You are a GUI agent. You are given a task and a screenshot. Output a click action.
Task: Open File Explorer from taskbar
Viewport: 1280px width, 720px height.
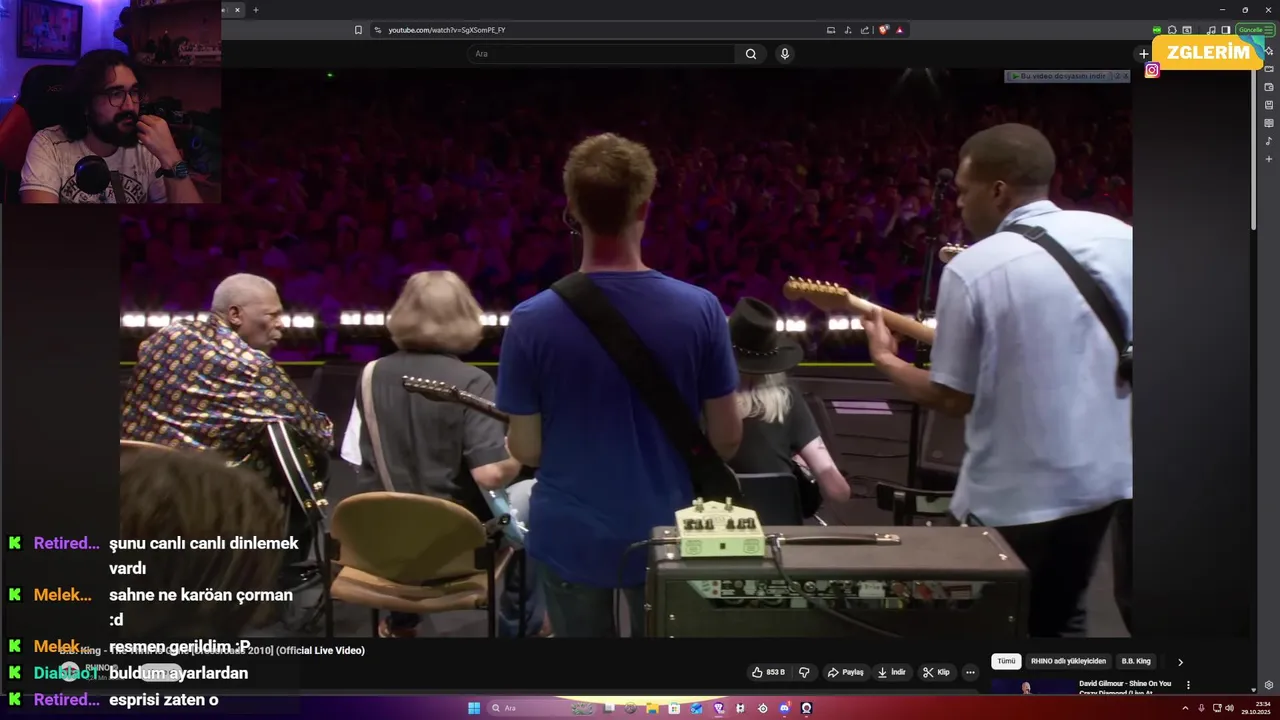(x=652, y=708)
